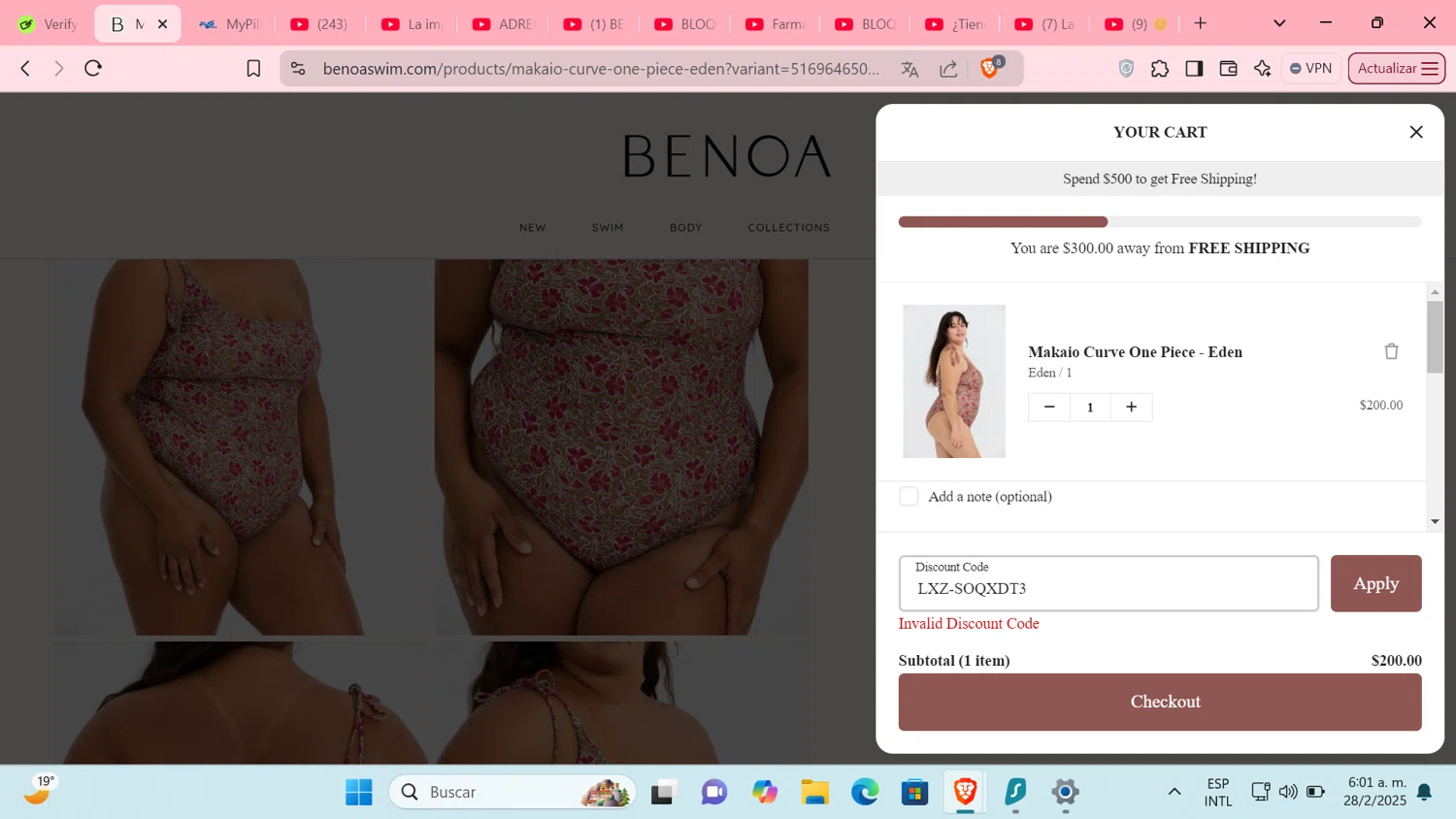
Task: Open ESP INTL keyboard language switcher
Action: [1218, 792]
